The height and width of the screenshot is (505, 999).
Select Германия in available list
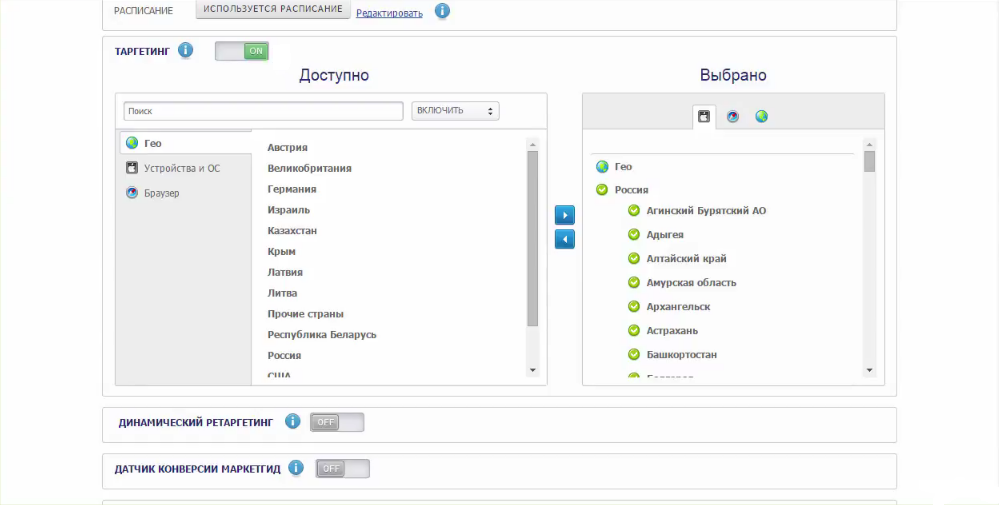click(292, 189)
